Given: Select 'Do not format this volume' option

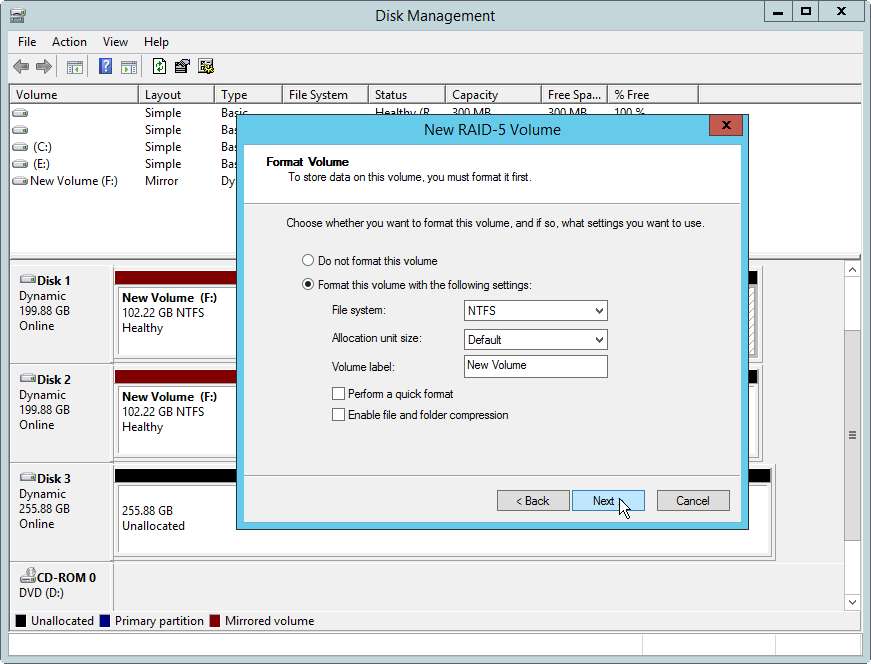Looking at the screenshot, I should (308, 260).
